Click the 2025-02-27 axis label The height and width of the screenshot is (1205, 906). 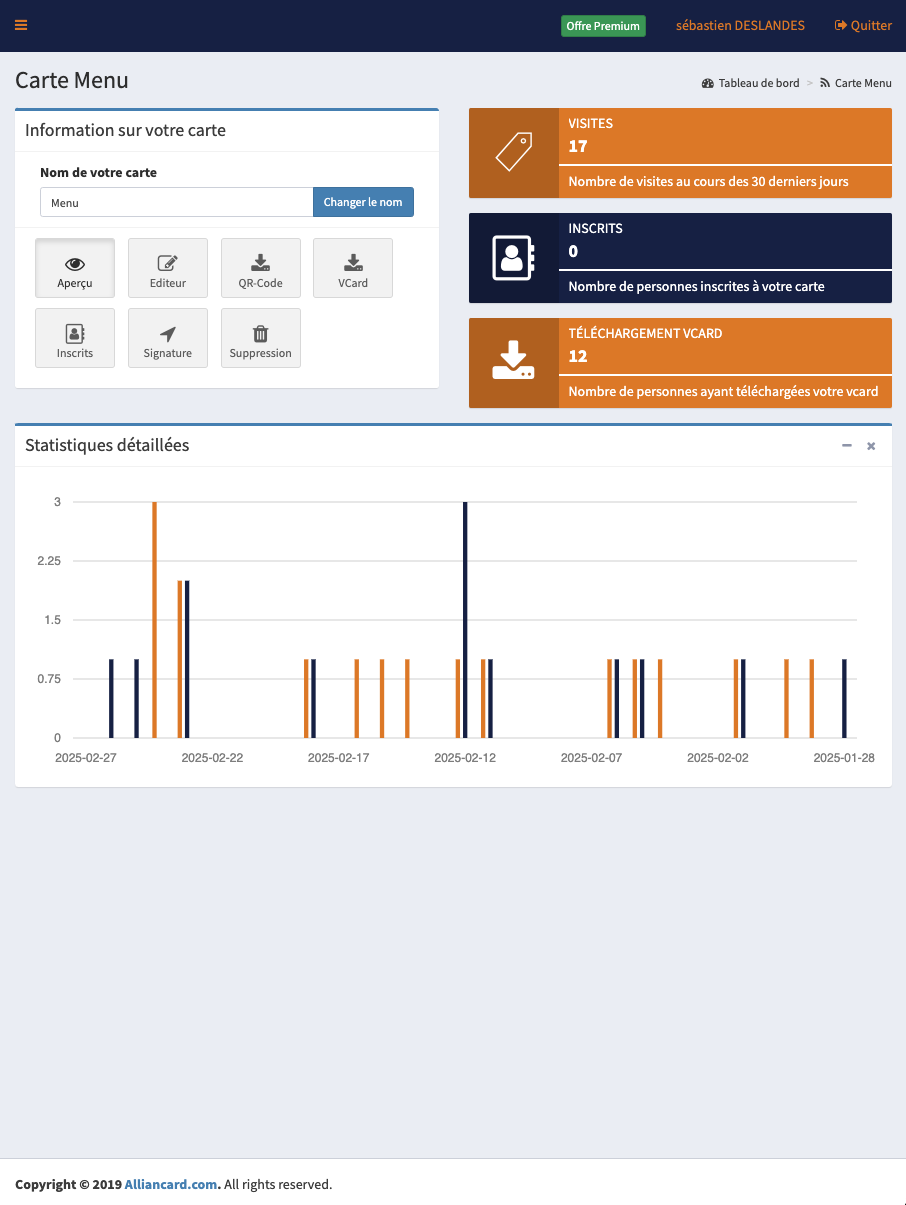tap(86, 758)
